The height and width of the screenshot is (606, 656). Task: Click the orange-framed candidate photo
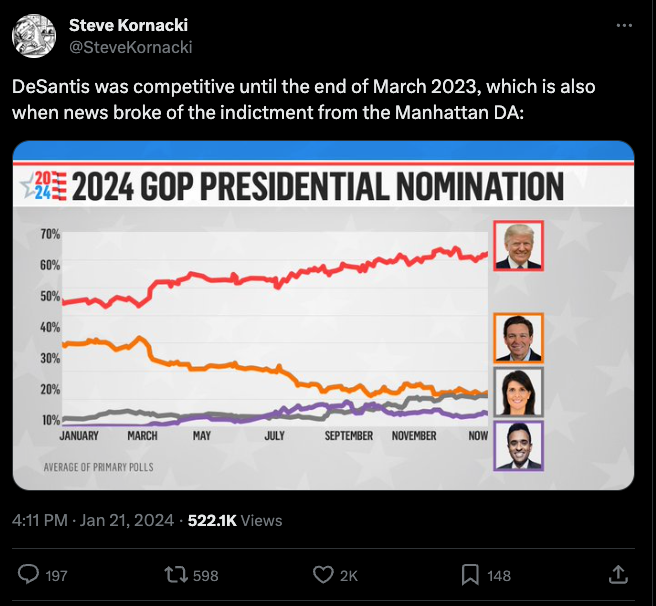point(518,338)
